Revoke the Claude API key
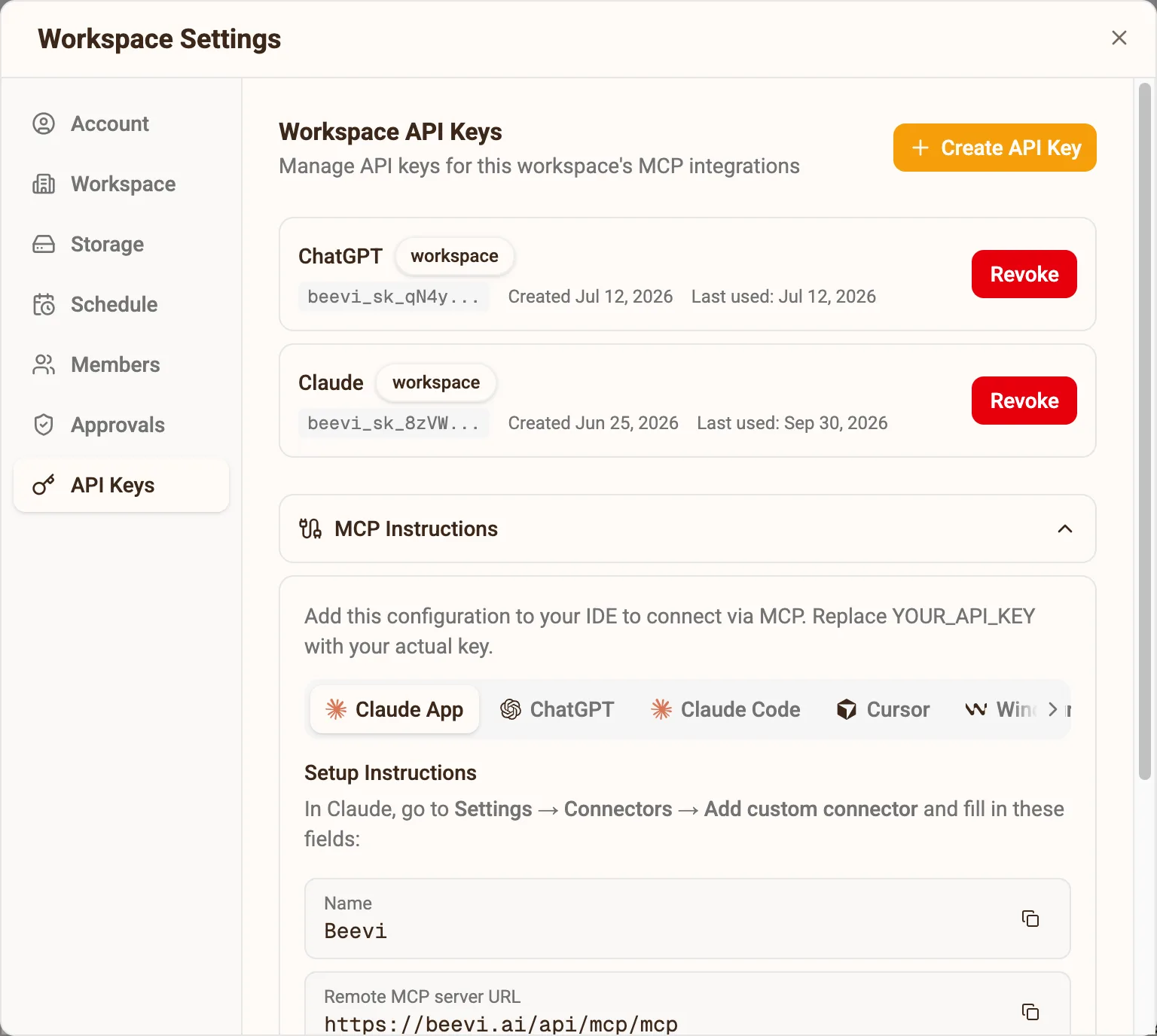1157x1036 pixels. (x=1024, y=401)
